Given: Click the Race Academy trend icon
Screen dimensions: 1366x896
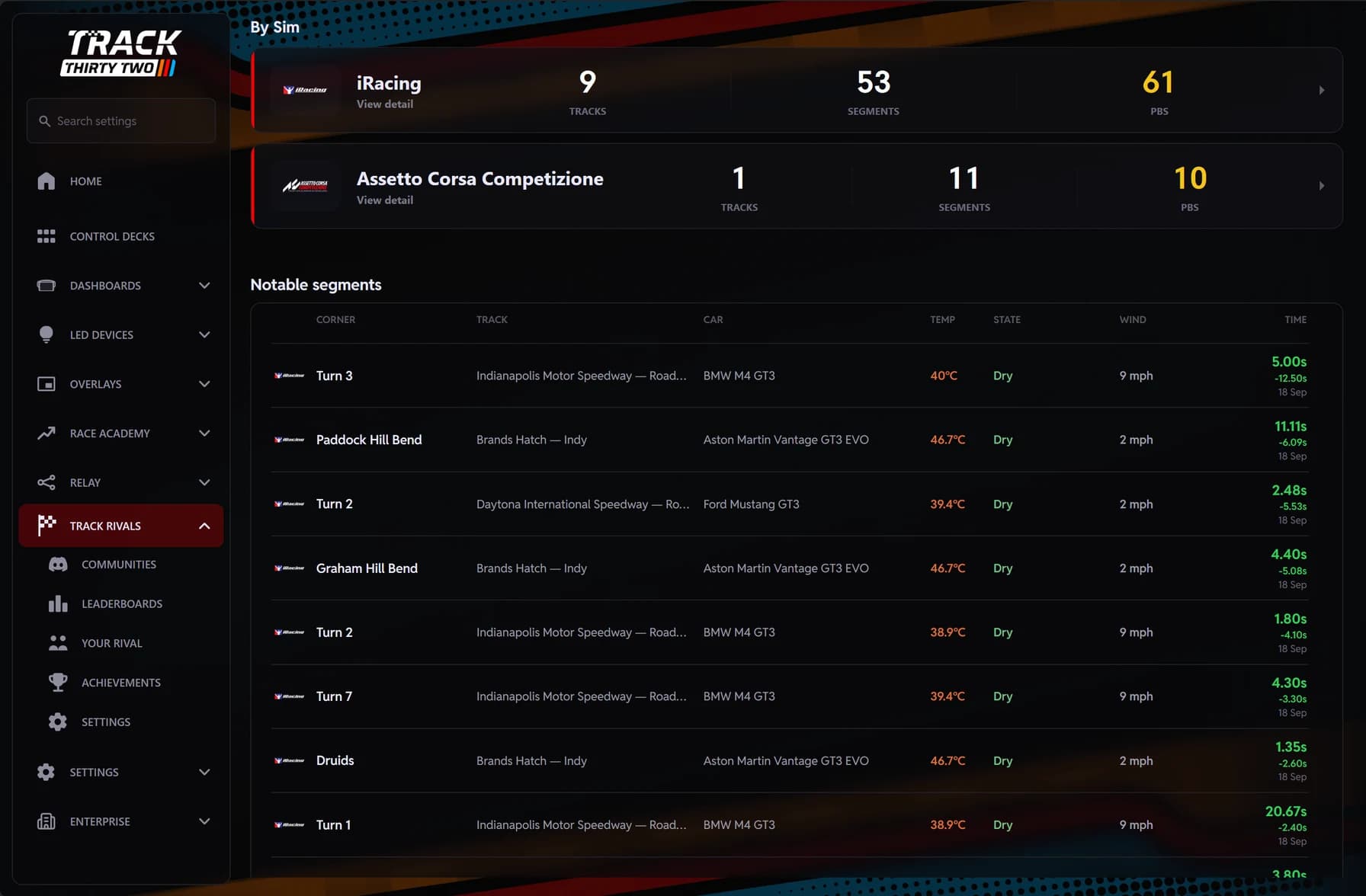Looking at the screenshot, I should [46, 433].
